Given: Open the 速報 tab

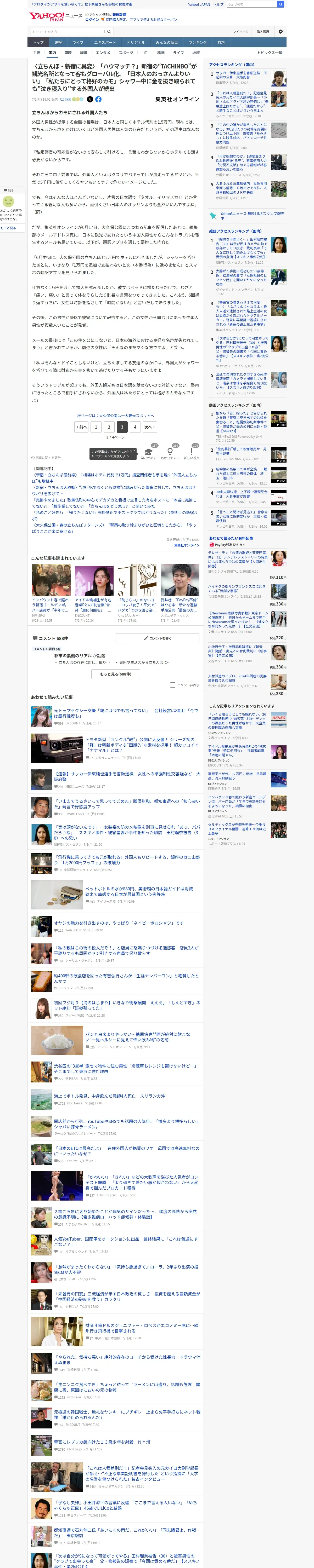Looking at the screenshot, I should (x=58, y=43).
